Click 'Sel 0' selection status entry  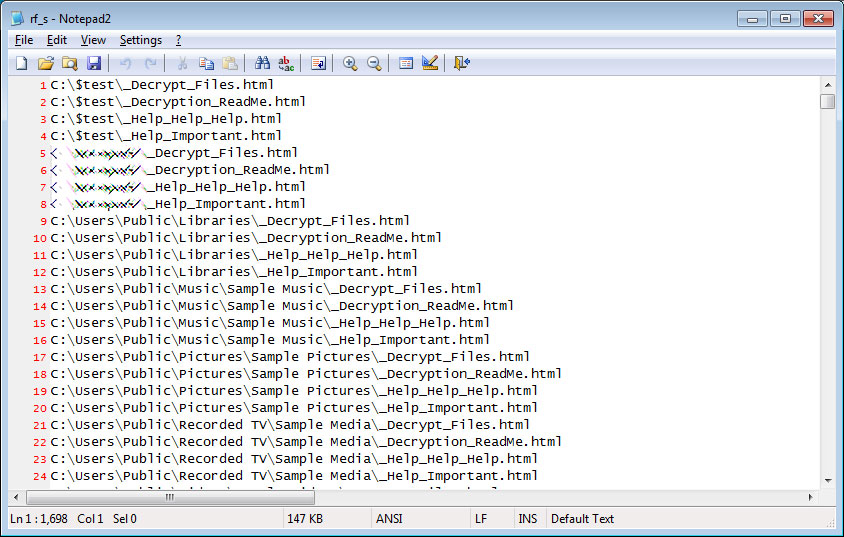[x=125, y=519]
